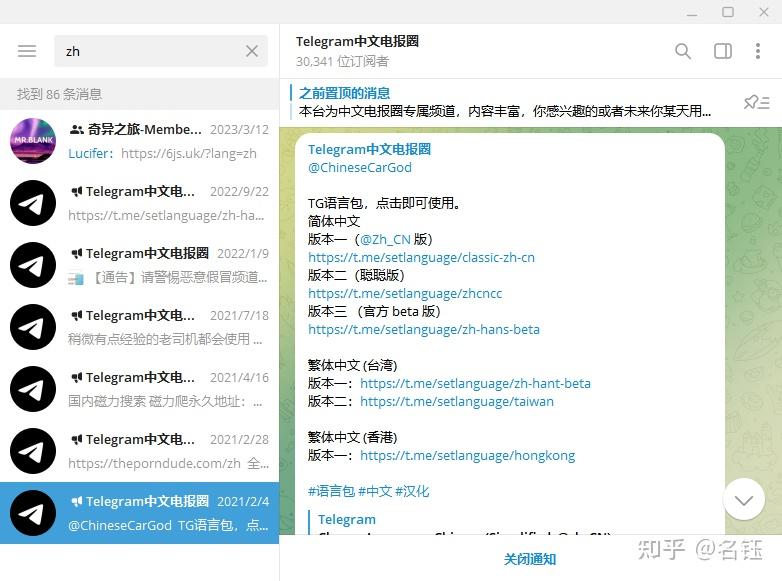Open the pinned messages list icon

click(x=757, y=102)
